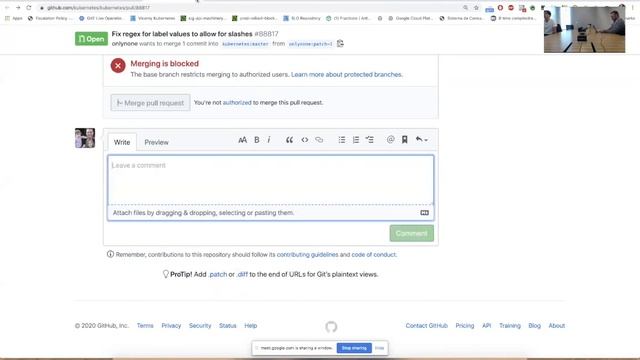
Task: Click the green Comment button
Action: [x=411, y=233]
